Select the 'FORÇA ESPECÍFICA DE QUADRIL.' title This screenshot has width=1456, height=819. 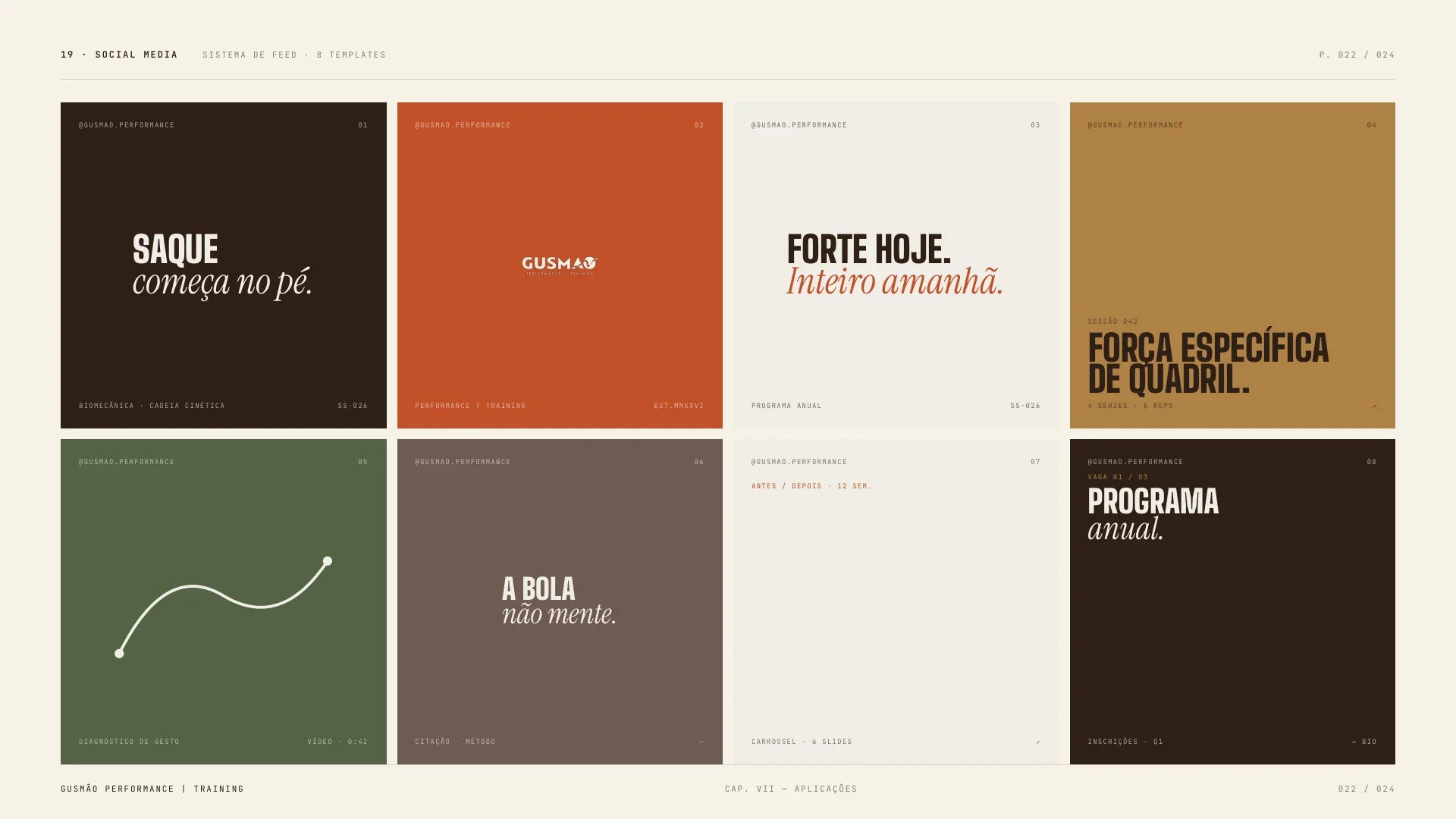coord(1208,363)
